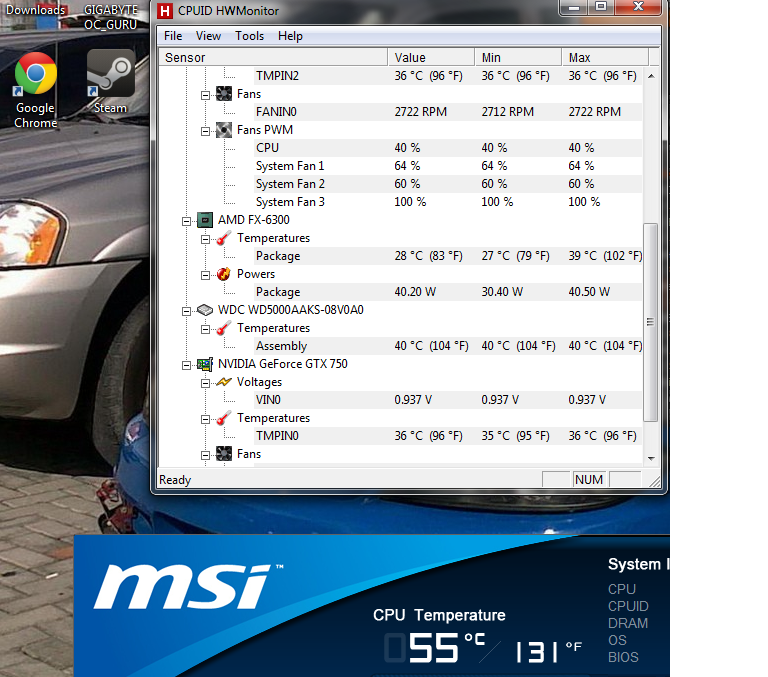Viewport: 768px width, 677px height.
Task: Click the AMD FX-6300 processor chip icon
Action: coord(205,220)
